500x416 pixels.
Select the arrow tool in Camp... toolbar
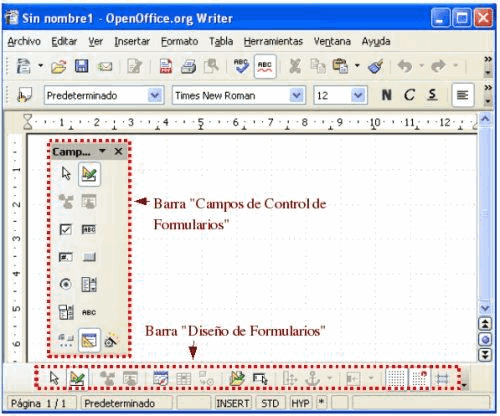click(x=66, y=174)
